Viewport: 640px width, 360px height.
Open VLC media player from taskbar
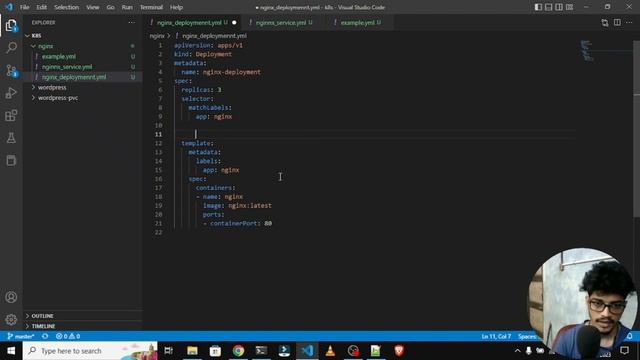pyautogui.click(x=330, y=351)
